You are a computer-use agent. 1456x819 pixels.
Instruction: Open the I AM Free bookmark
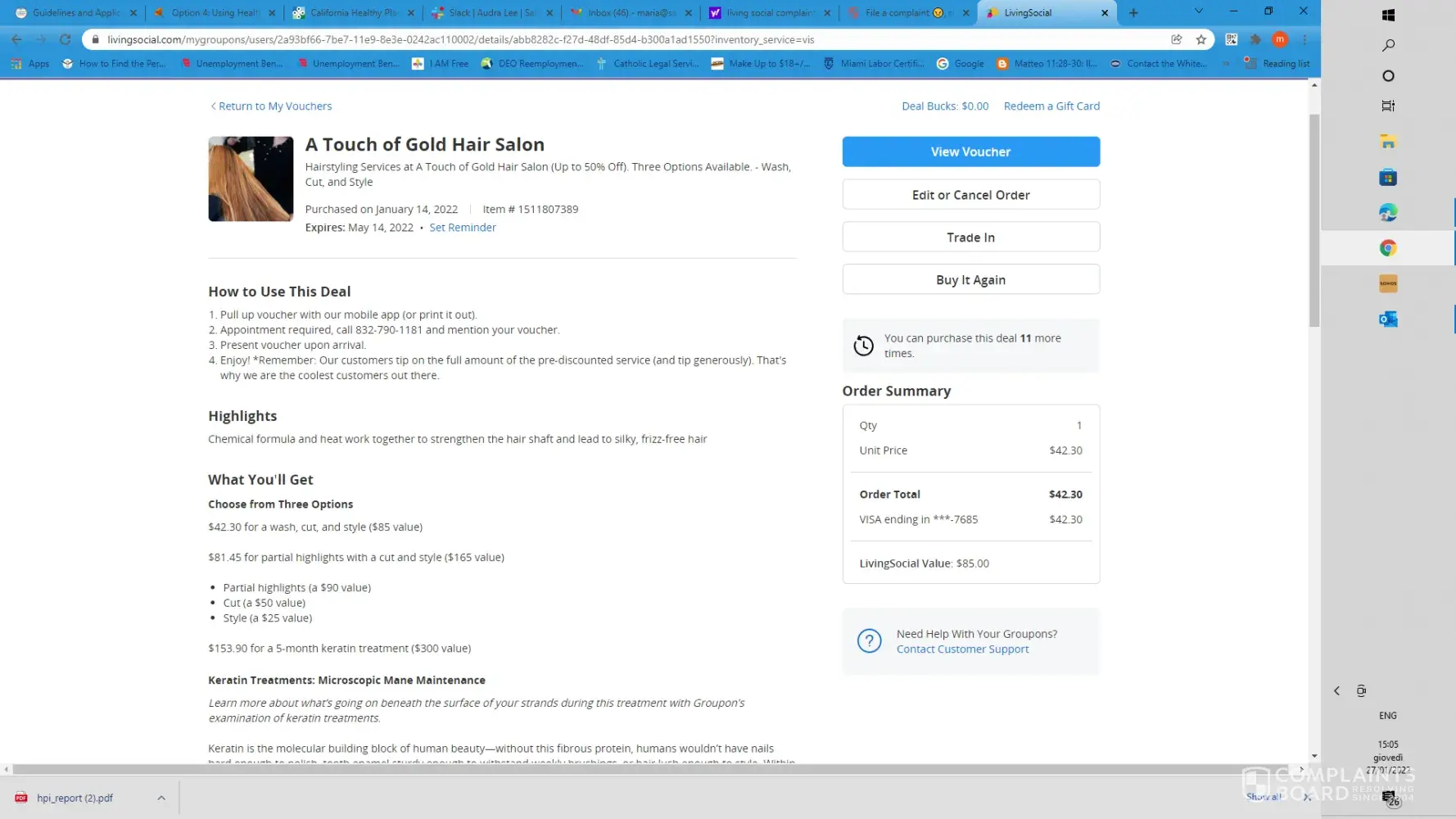441,64
